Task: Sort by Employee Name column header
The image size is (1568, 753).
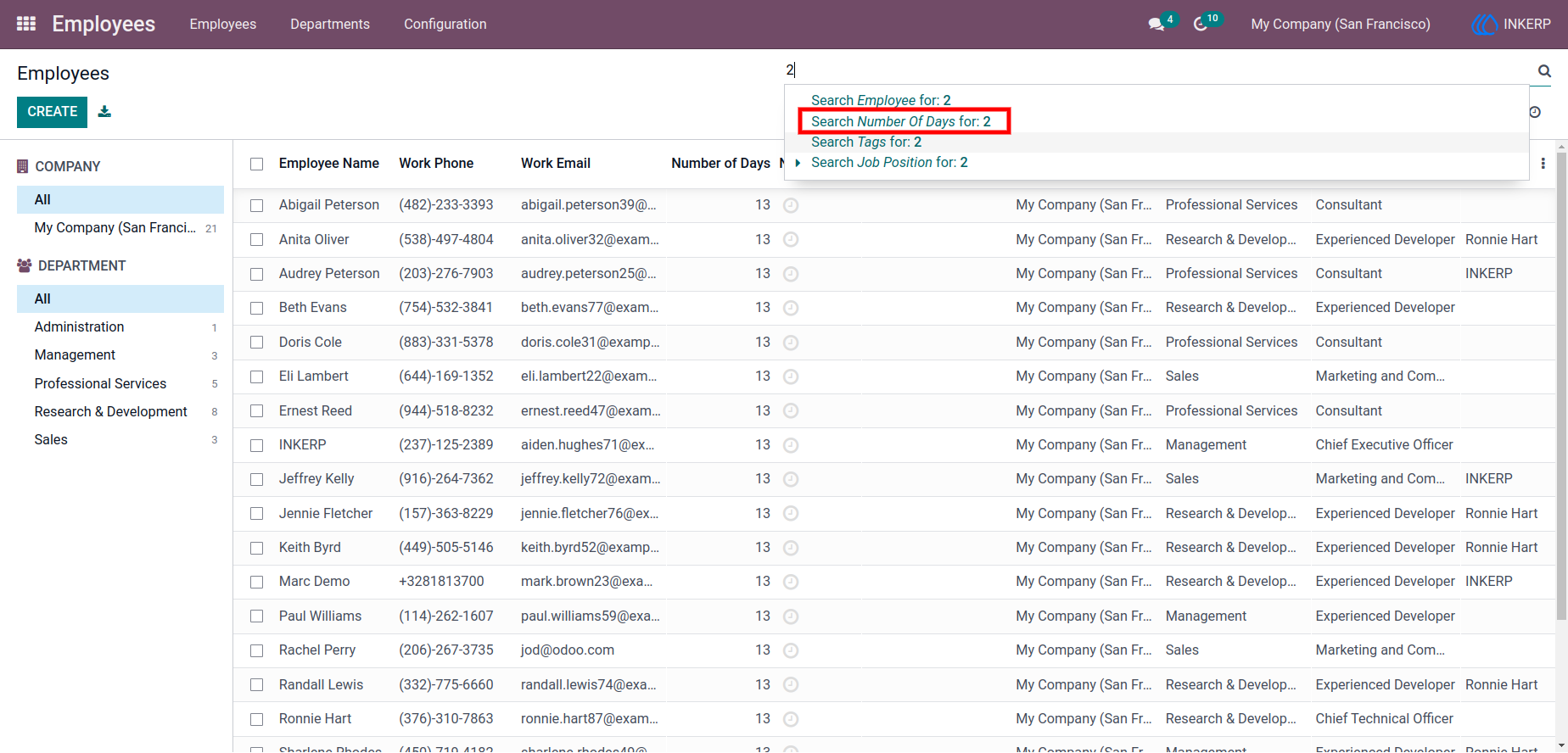Action: point(329,164)
